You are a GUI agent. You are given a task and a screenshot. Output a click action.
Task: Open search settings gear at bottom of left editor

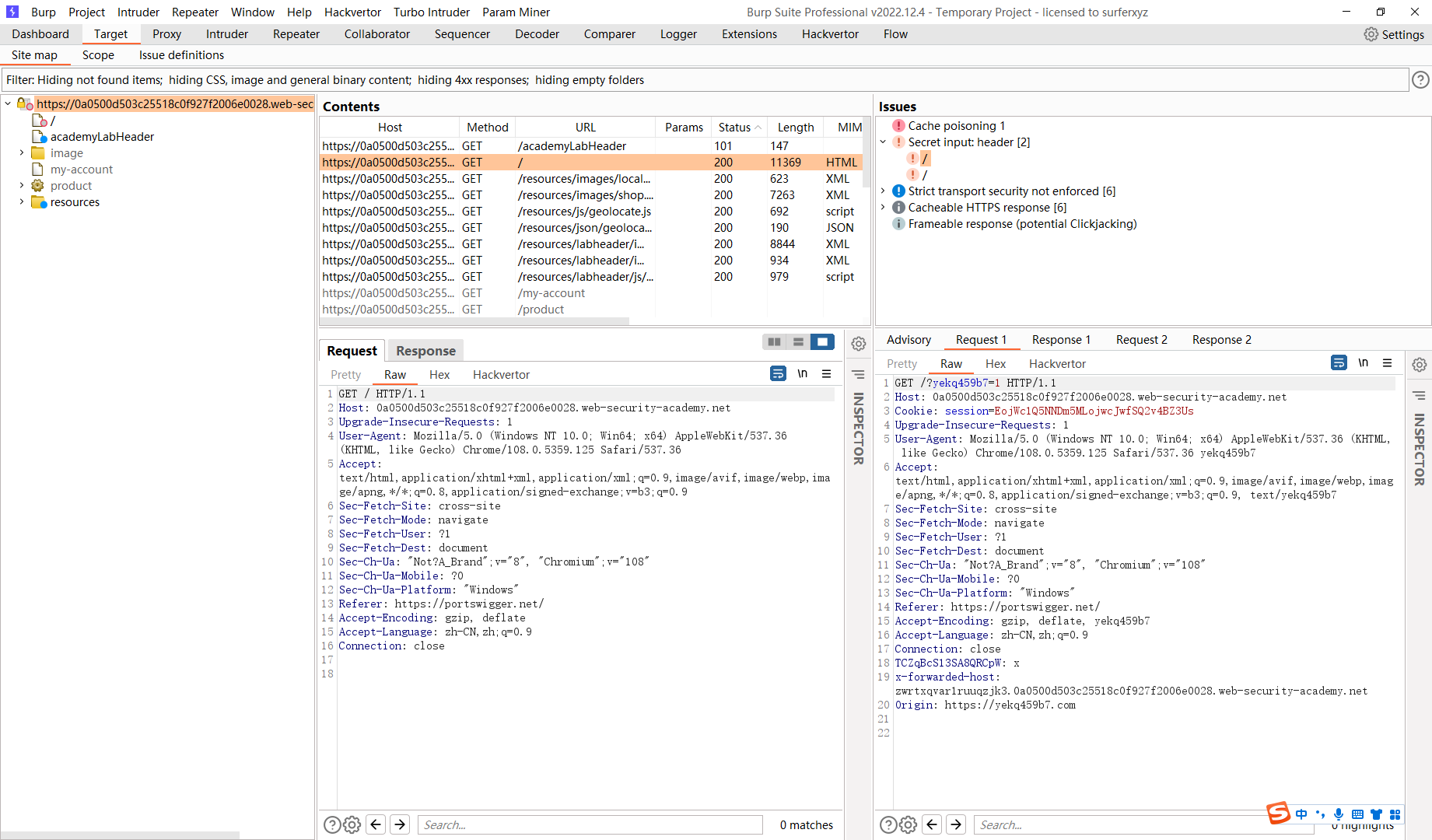[x=352, y=824]
